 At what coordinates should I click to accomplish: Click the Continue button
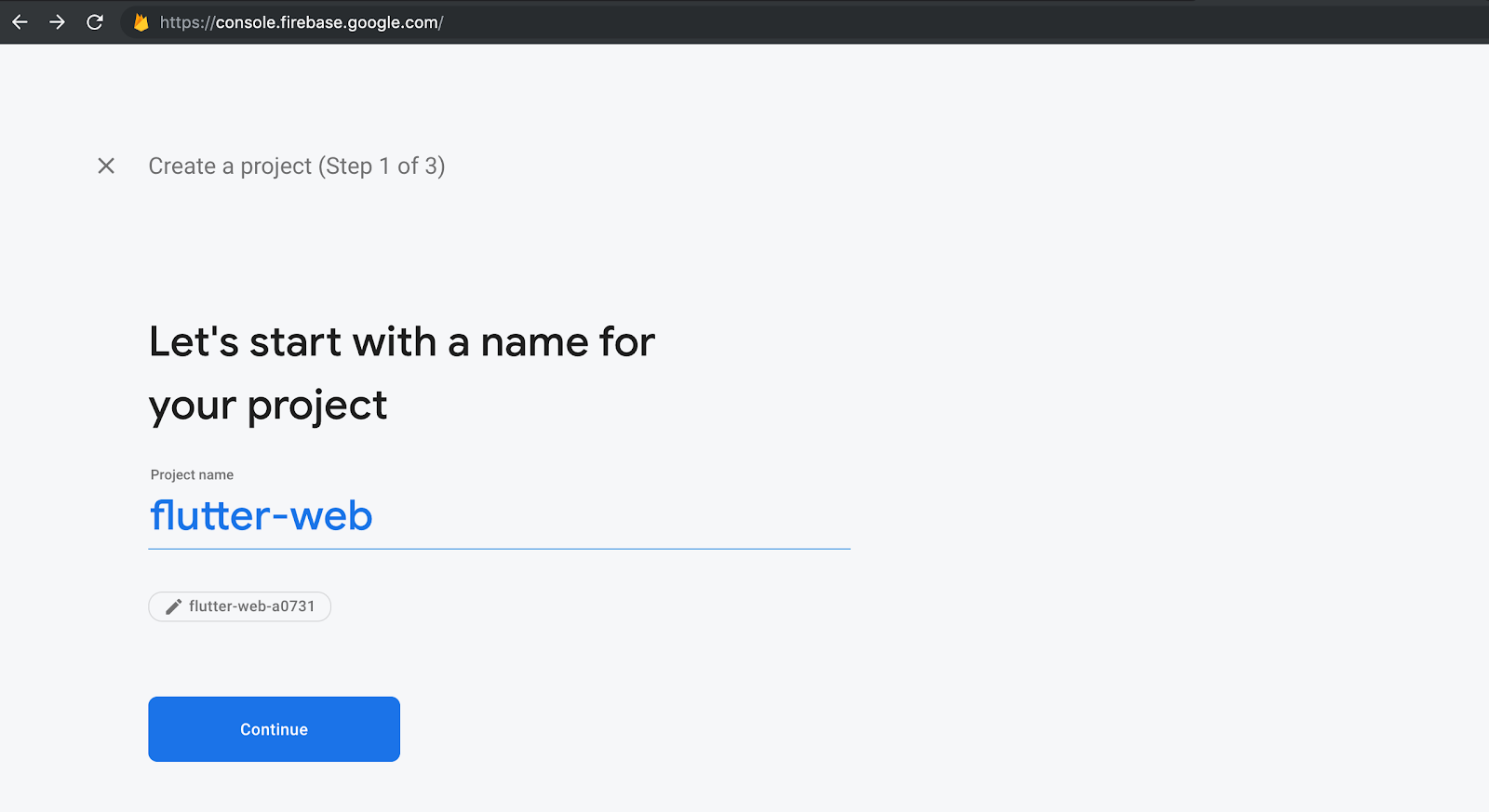pos(274,729)
